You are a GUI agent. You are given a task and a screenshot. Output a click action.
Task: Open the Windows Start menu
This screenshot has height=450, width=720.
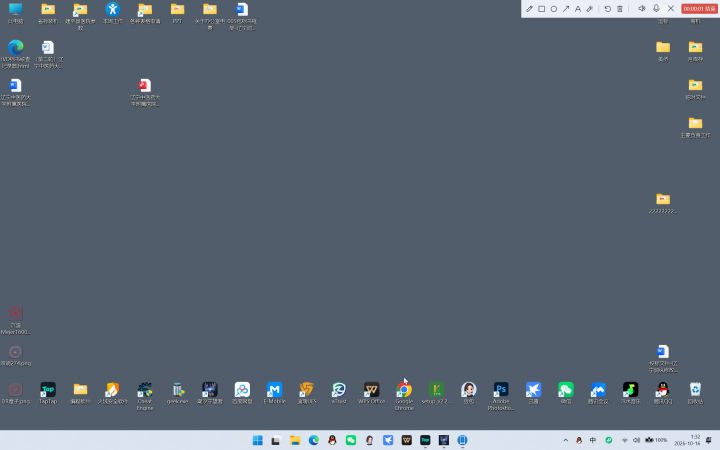[258, 440]
